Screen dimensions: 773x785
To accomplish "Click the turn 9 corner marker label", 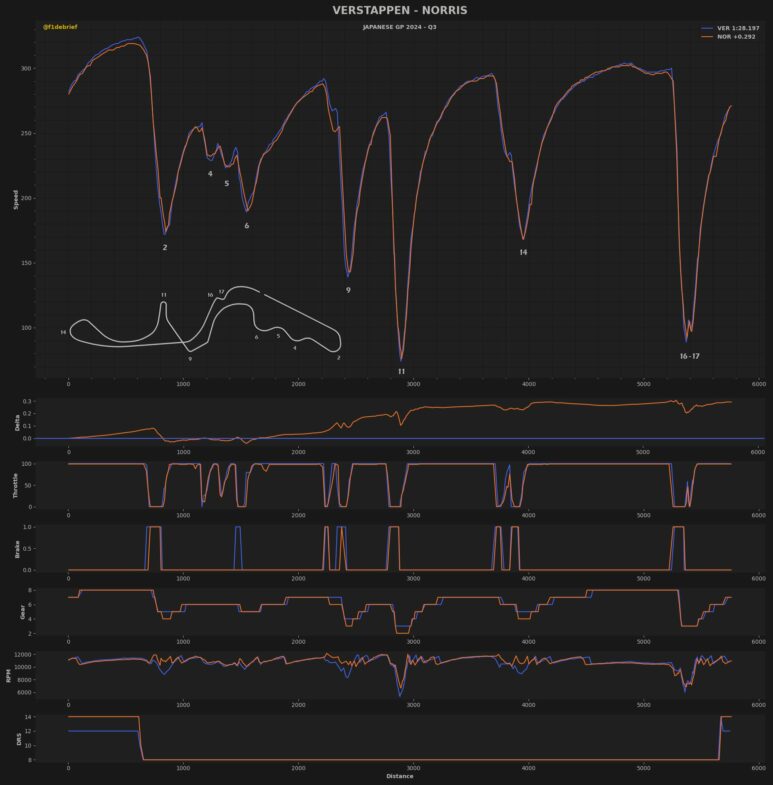I will click(348, 290).
